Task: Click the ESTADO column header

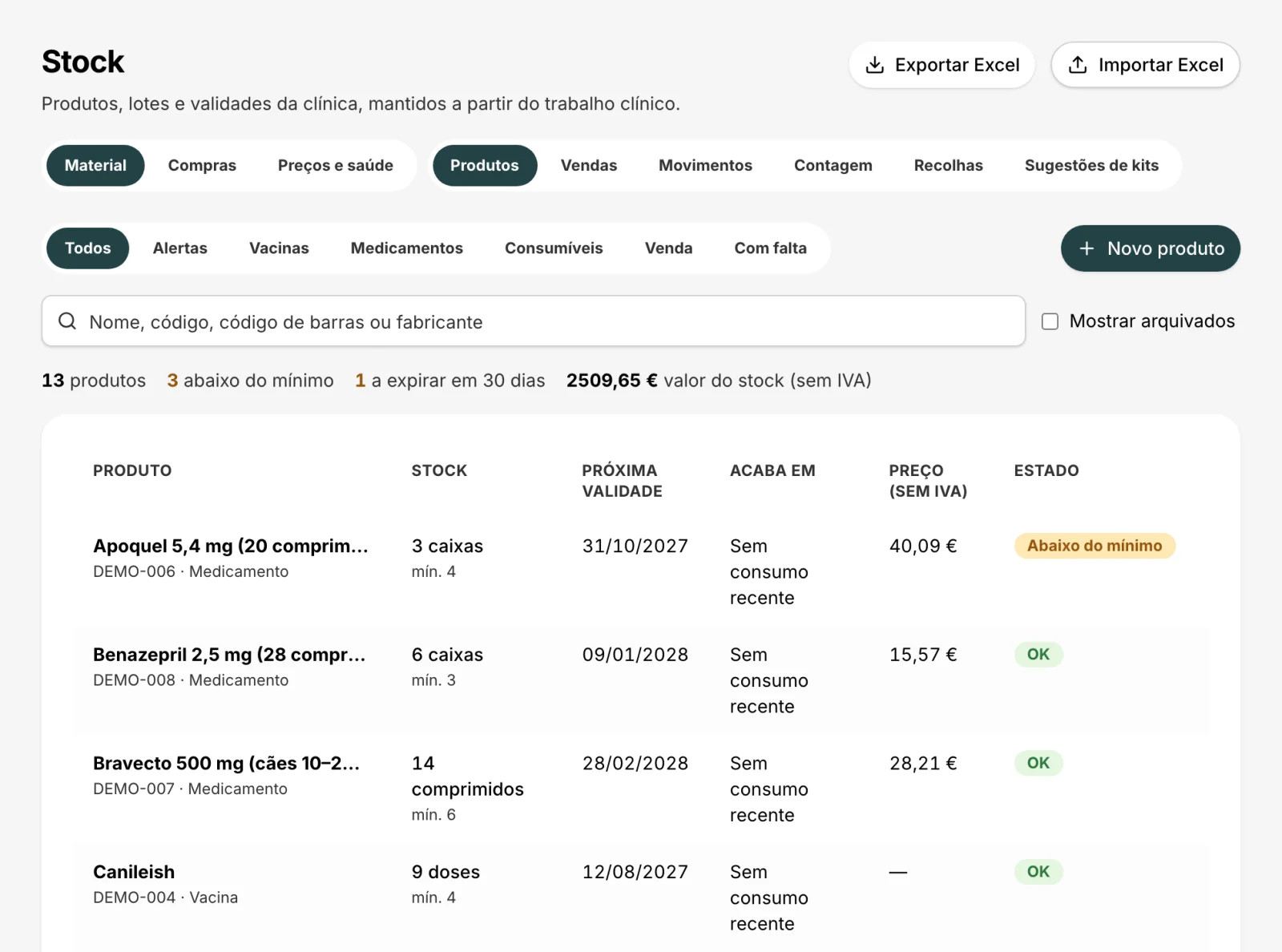Action: click(x=1046, y=470)
